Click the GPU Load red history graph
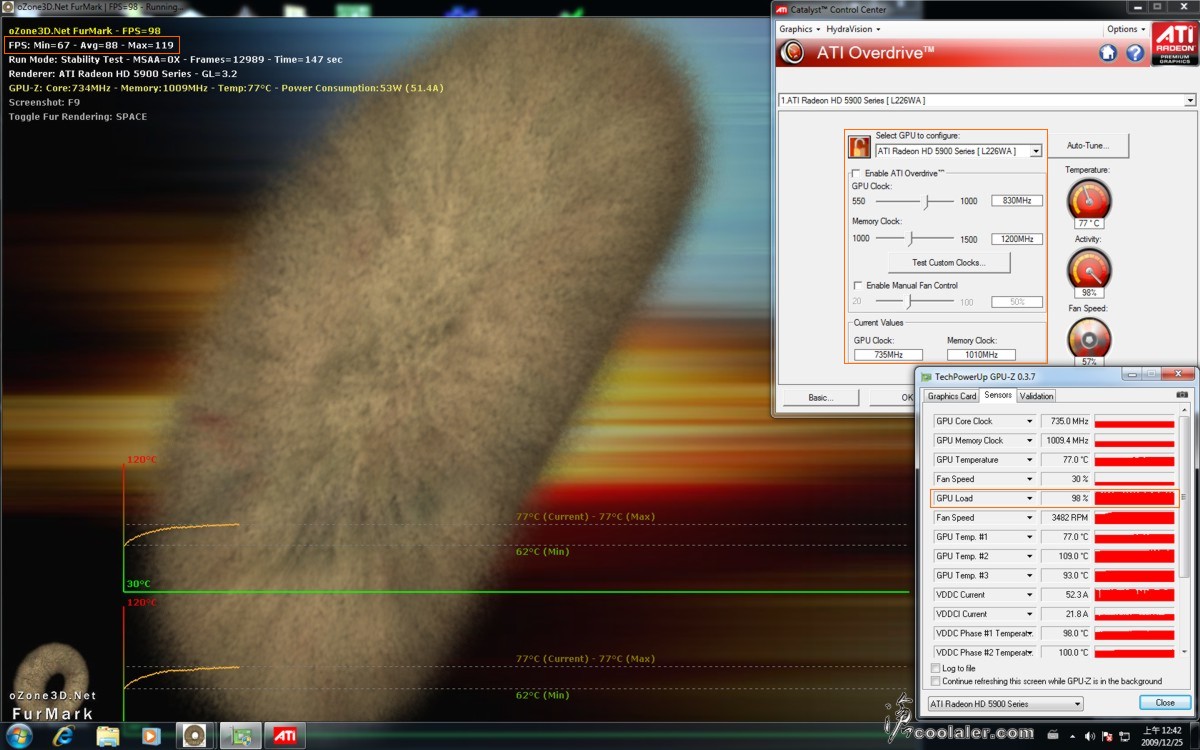The height and width of the screenshot is (750, 1200). (x=1134, y=498)
